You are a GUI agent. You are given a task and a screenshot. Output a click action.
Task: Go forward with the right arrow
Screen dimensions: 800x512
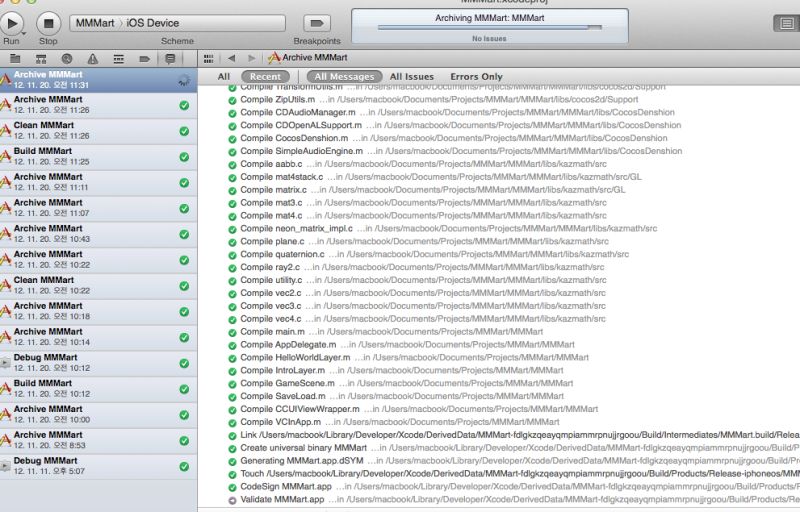point(251,58)
